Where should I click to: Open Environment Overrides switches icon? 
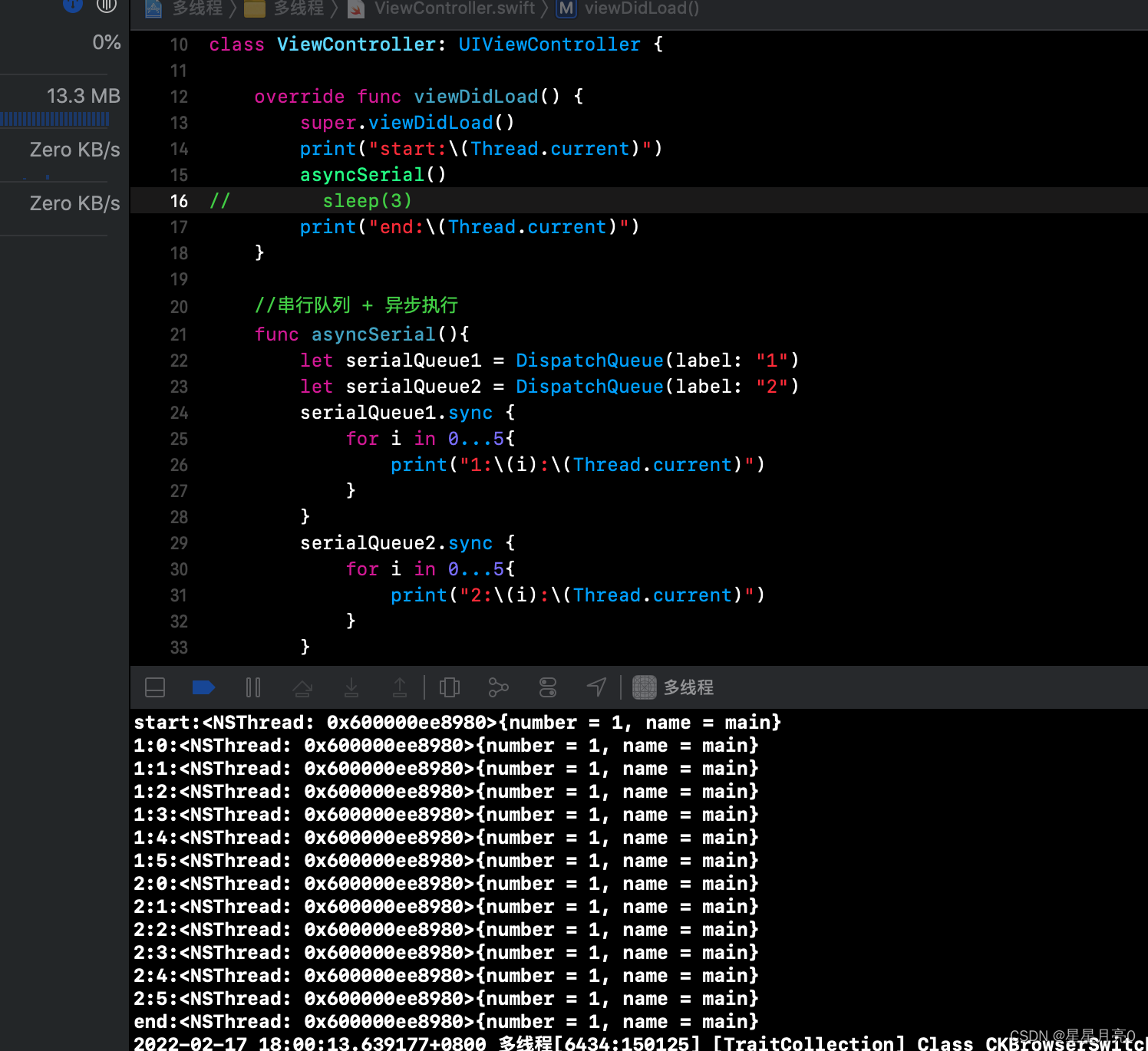tap(548, 687)
